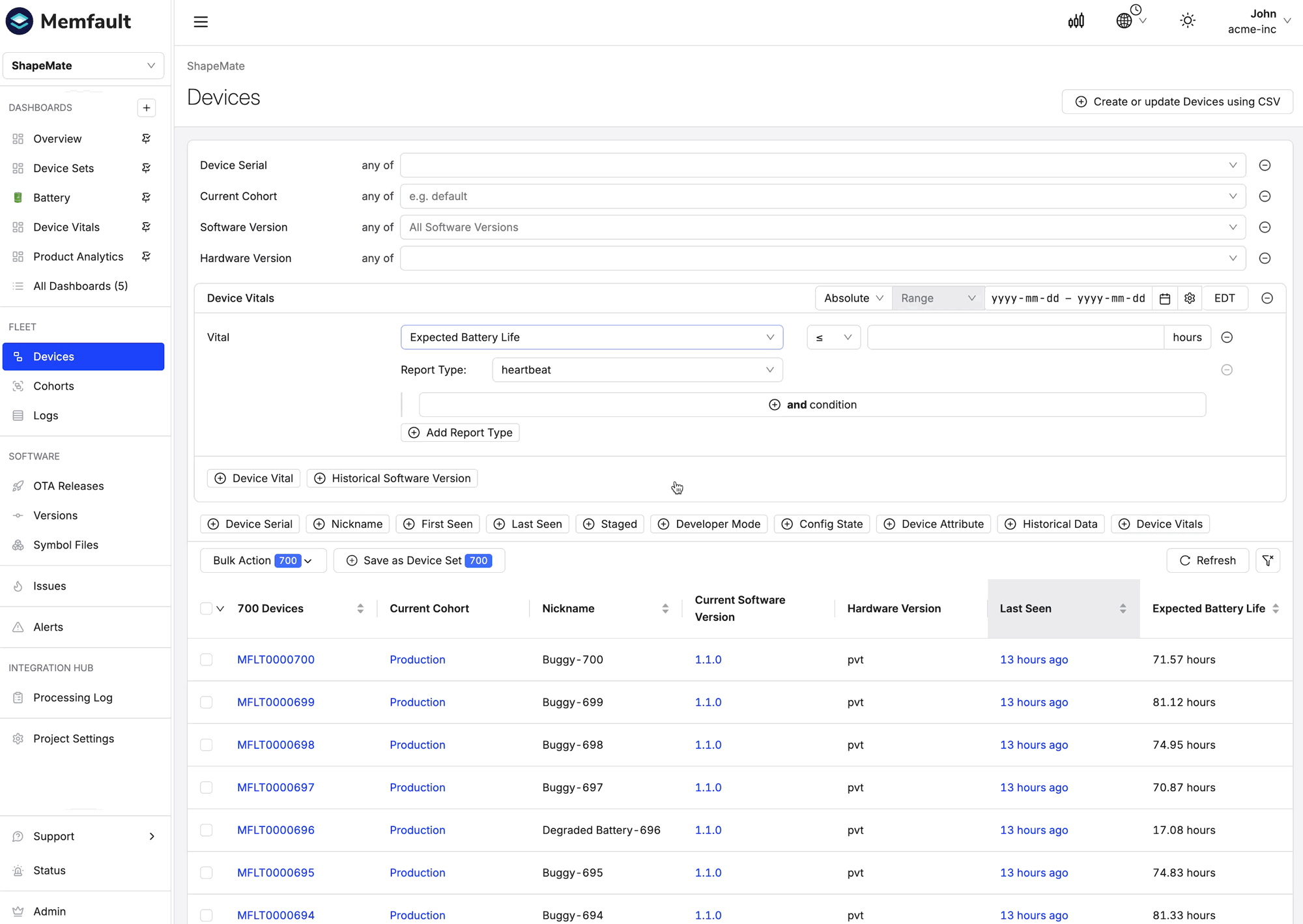1303x924 pixels.
Task: Open OTA Releases in the sidebar
Action: click(68, 486)
